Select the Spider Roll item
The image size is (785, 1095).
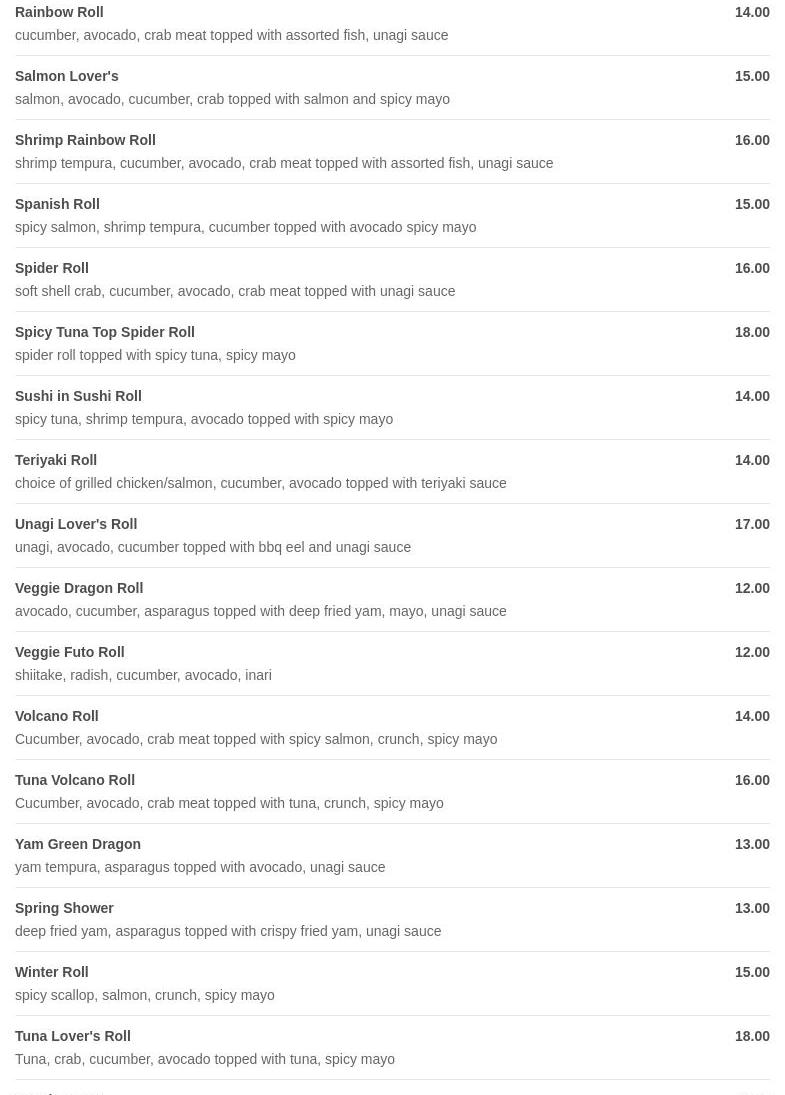(x=392, y=279)
